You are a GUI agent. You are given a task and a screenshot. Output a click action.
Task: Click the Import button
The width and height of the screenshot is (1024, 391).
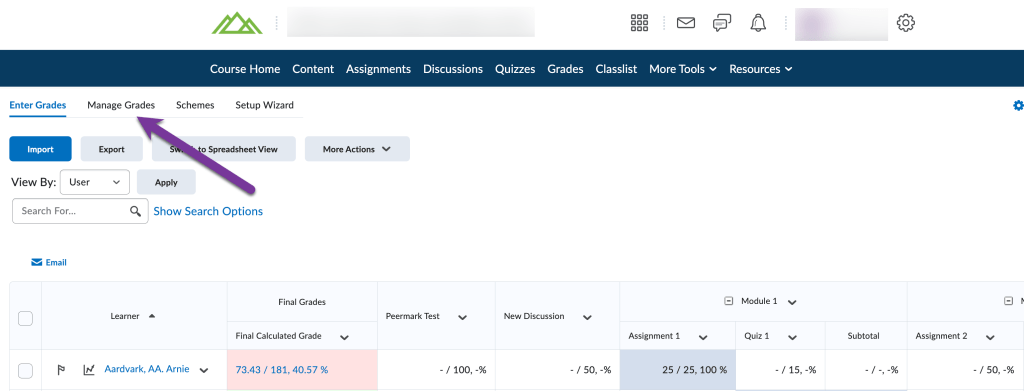tap(40, 149)
